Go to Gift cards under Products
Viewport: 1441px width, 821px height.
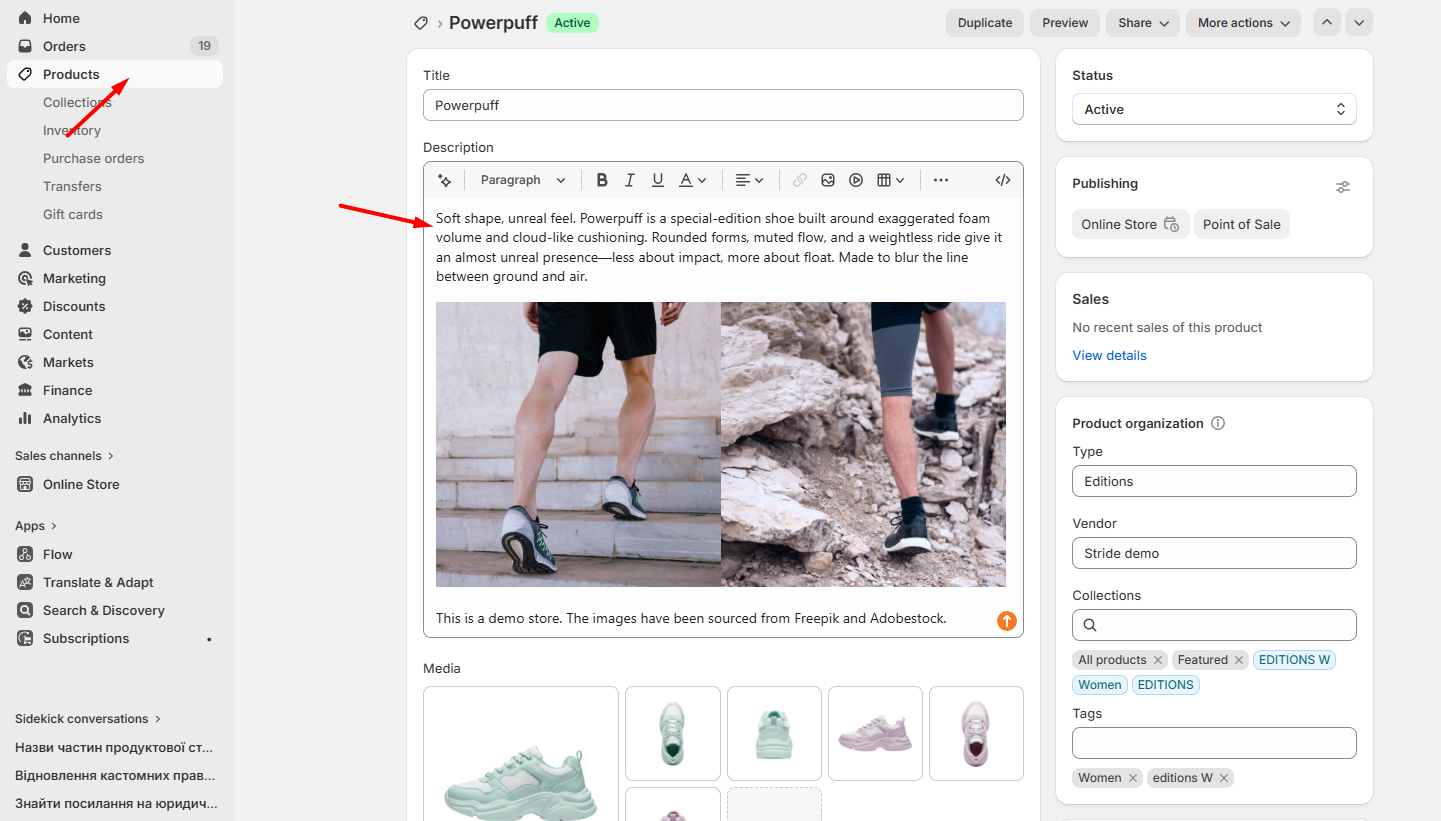[x=73, y=214]
